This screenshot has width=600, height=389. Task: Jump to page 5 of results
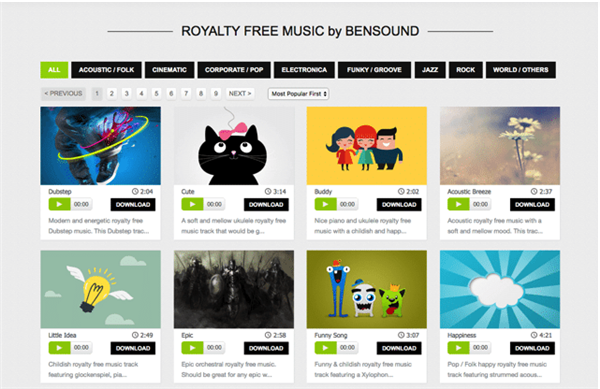(x=156, y=93)
